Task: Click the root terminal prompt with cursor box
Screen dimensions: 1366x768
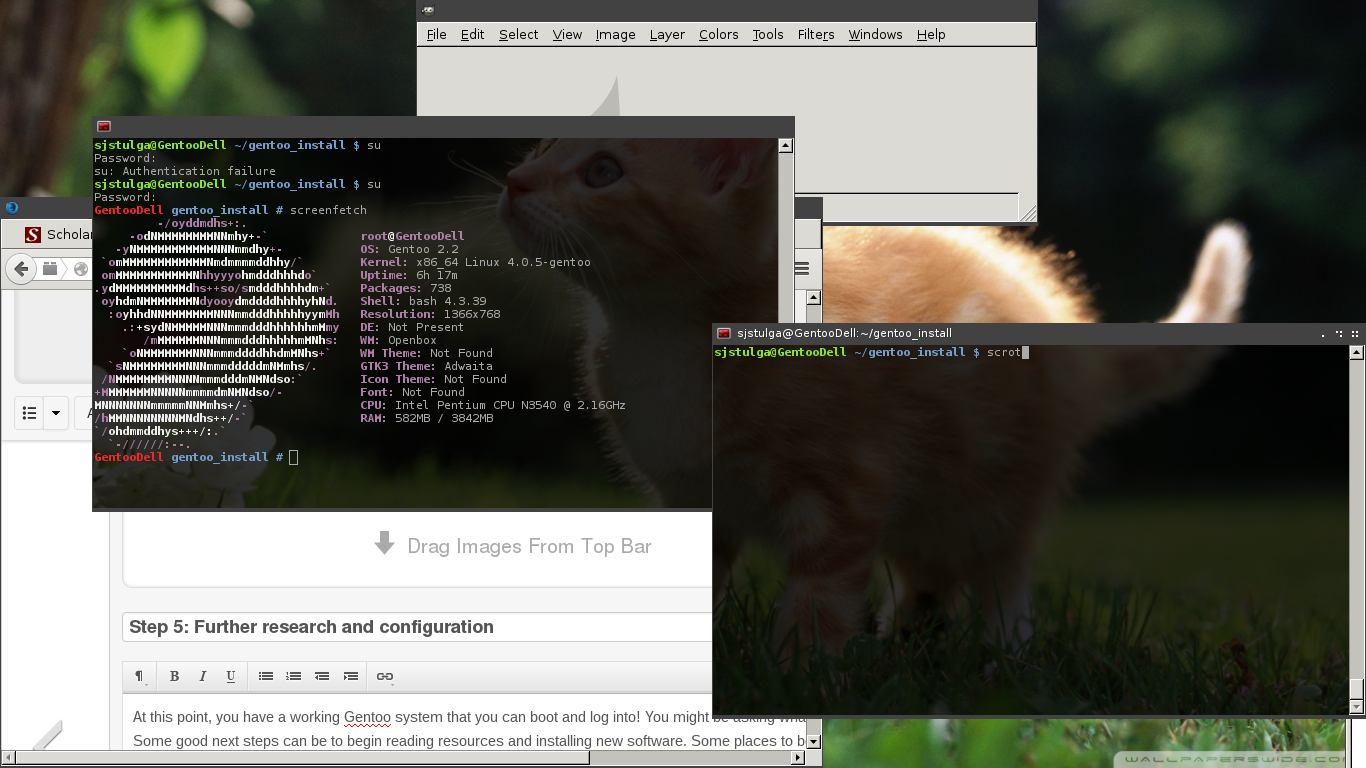Action: point(196,457)
